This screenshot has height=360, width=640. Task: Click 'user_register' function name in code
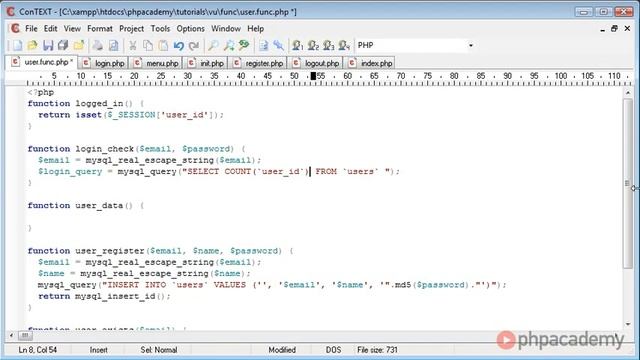(110, 251)
